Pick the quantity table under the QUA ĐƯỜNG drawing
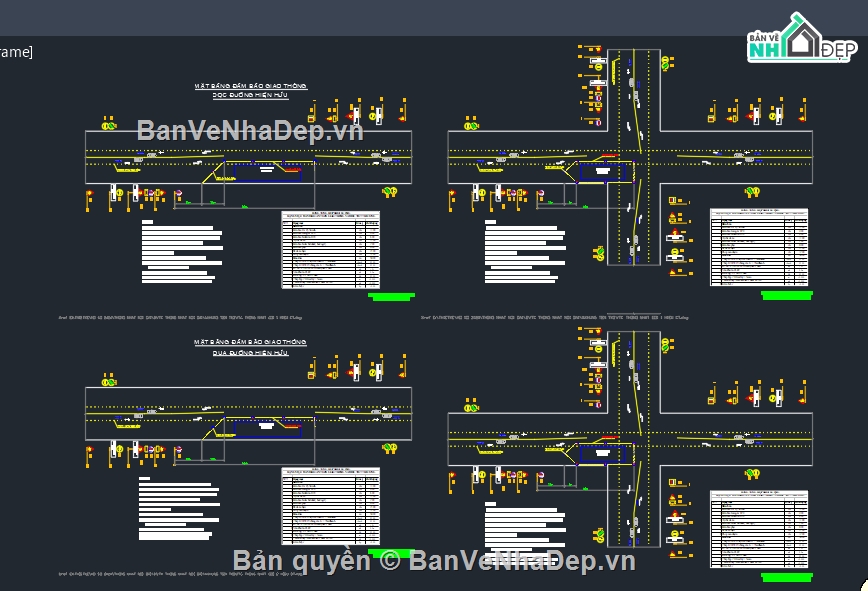 click(330, 506)
